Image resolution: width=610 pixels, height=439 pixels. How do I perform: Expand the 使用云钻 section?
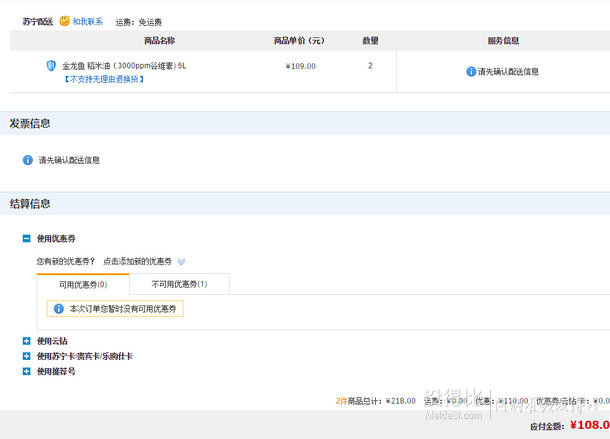[x=26, y=341]
